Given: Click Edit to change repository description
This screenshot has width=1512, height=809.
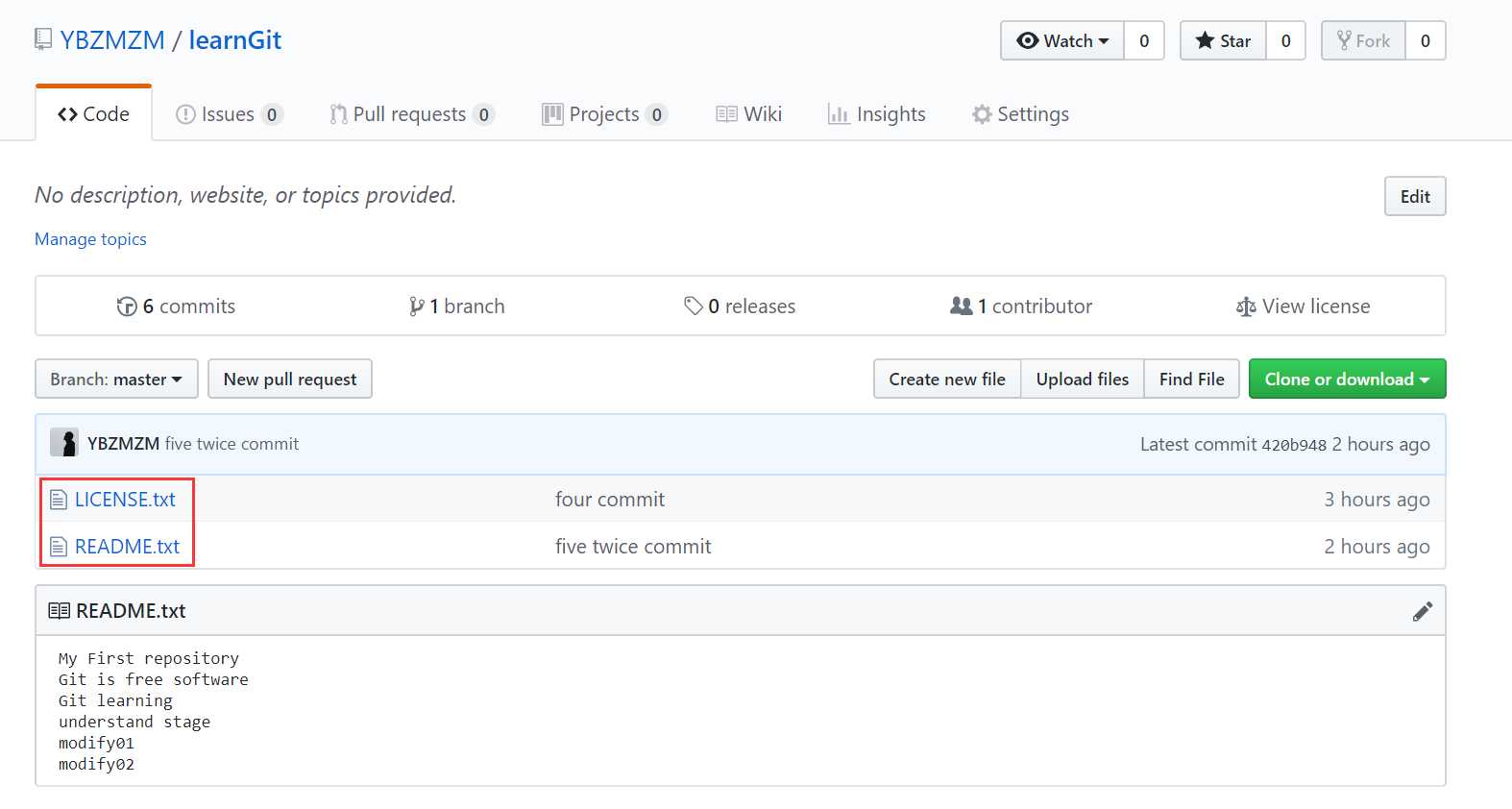Looking at the screenshot, I should point(1415,196).
